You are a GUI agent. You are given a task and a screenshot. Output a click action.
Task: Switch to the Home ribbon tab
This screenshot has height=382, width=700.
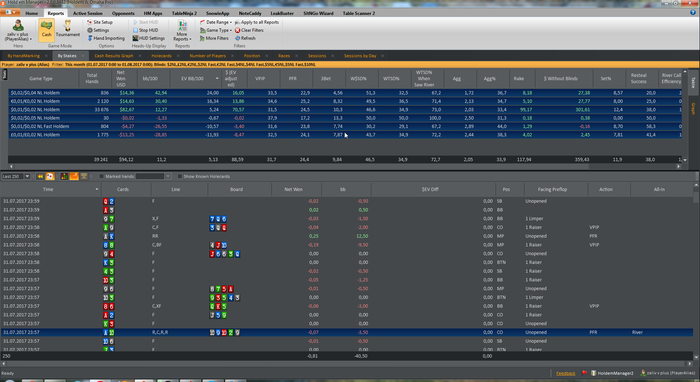31,13
